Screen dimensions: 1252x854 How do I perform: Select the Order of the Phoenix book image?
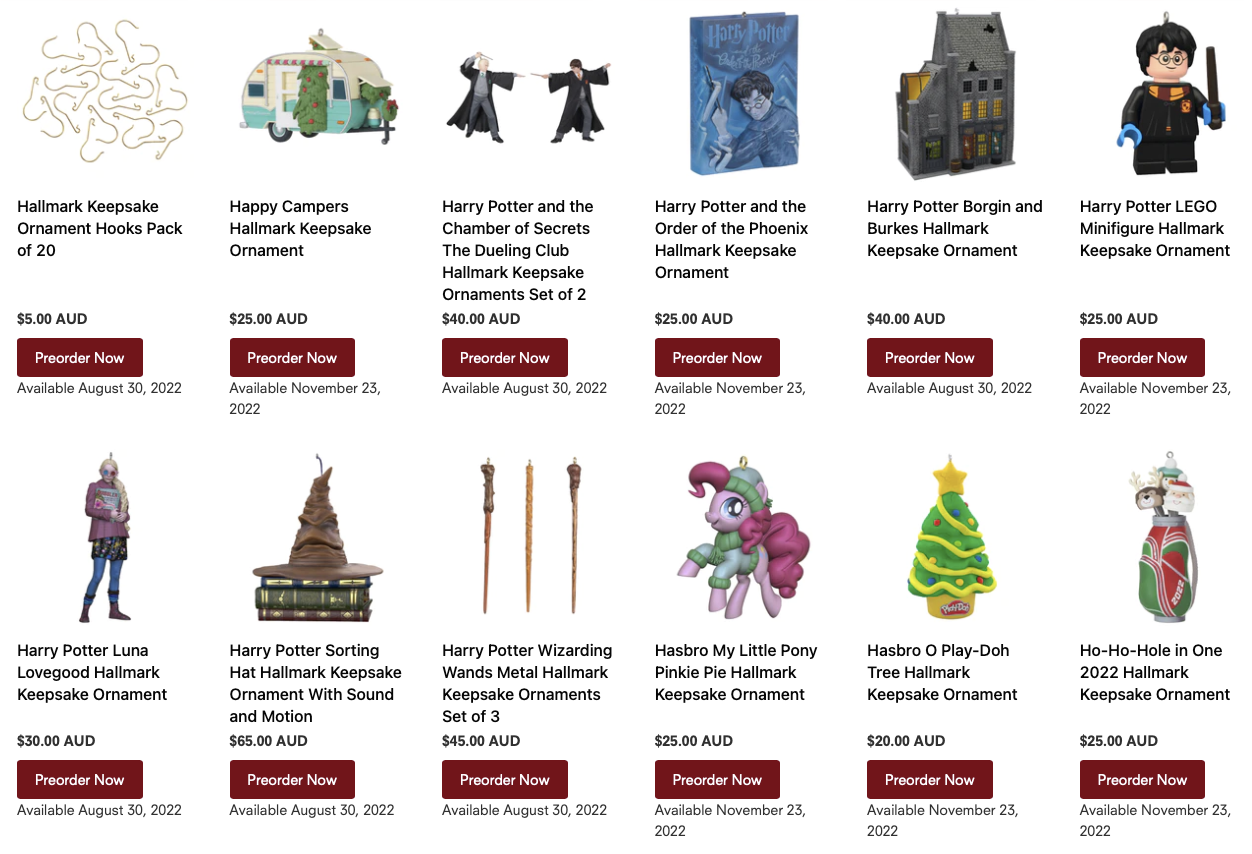[x=744, y=95]
